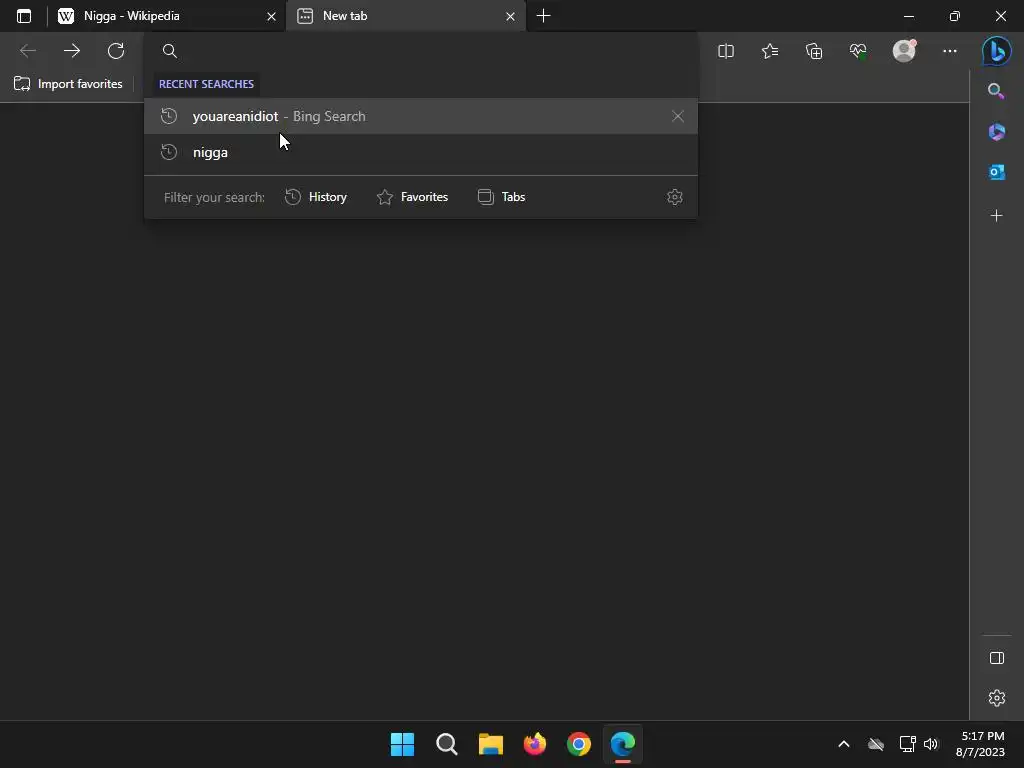1024x768 pixels.
Task: Open volume control in tray
Action: [x=931, y=744]
